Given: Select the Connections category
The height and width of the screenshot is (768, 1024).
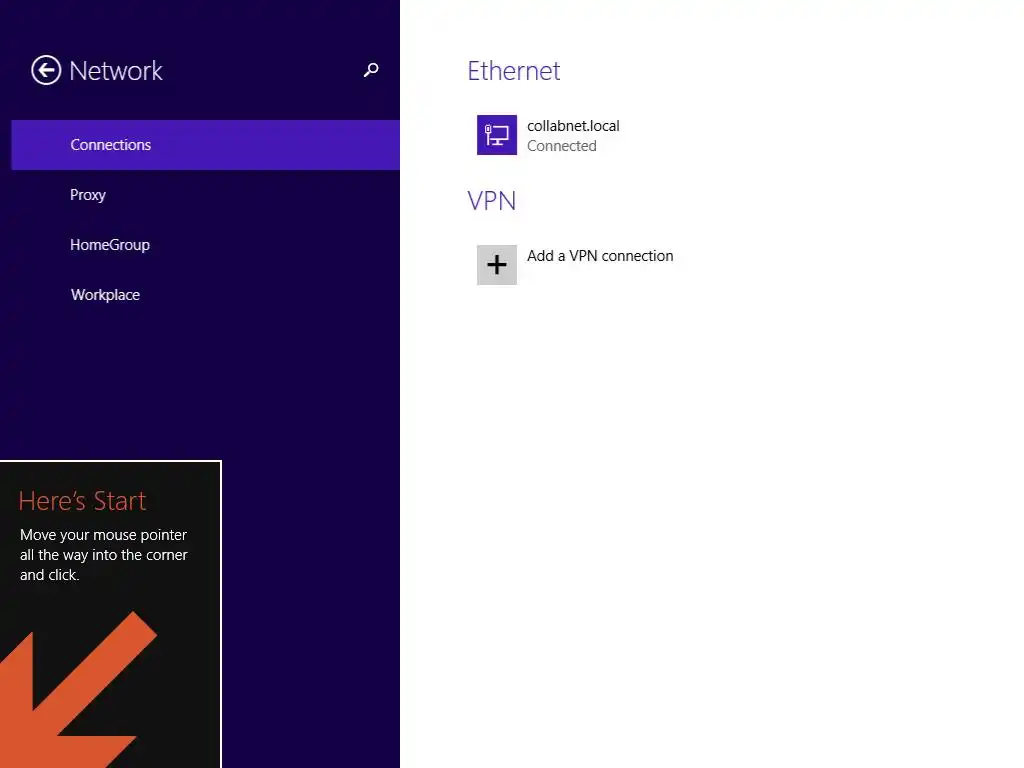Looking at the screenshot, I should (x=111, y=145).
